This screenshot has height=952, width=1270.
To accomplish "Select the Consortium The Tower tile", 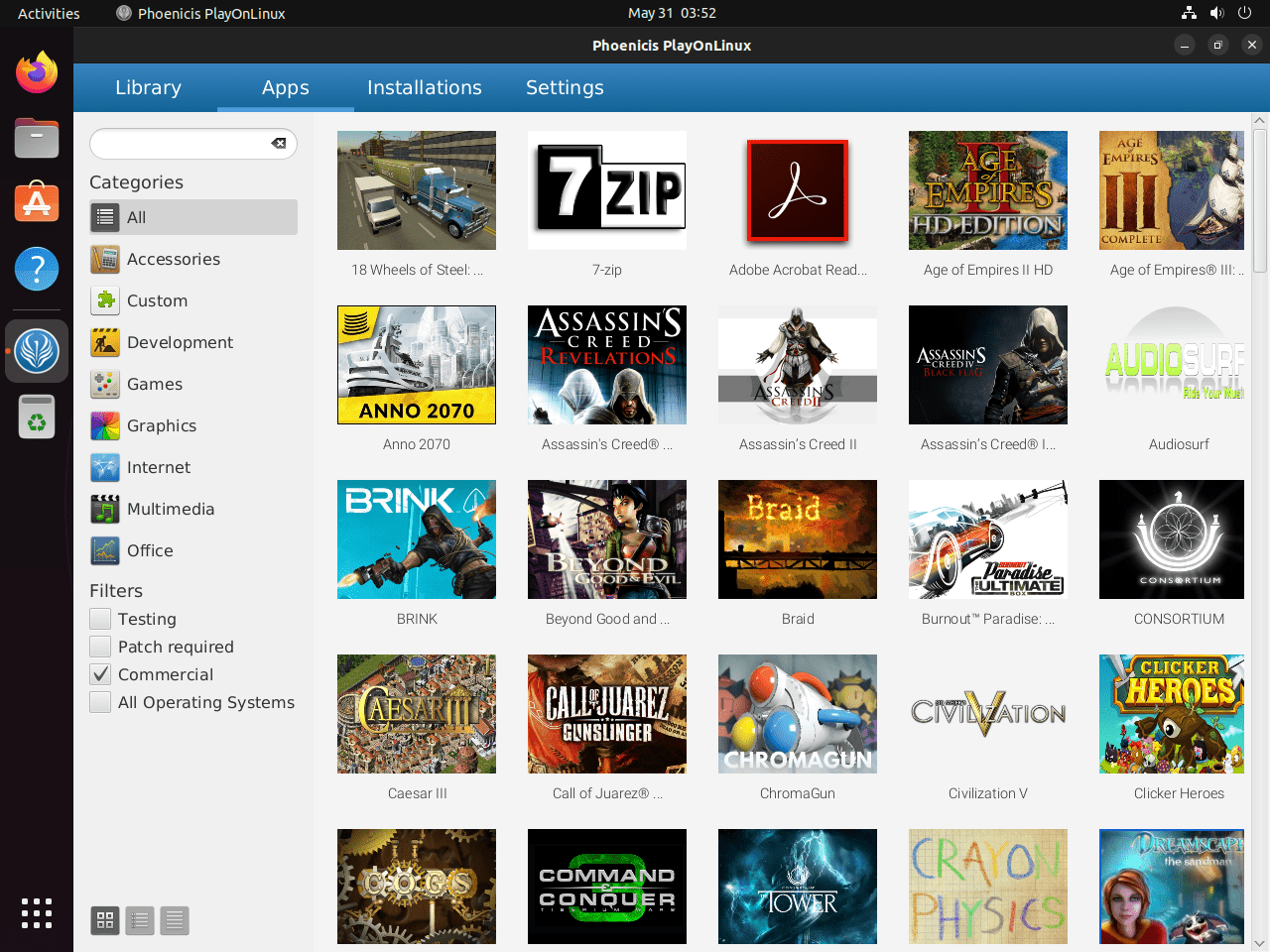I will (798, 887).
